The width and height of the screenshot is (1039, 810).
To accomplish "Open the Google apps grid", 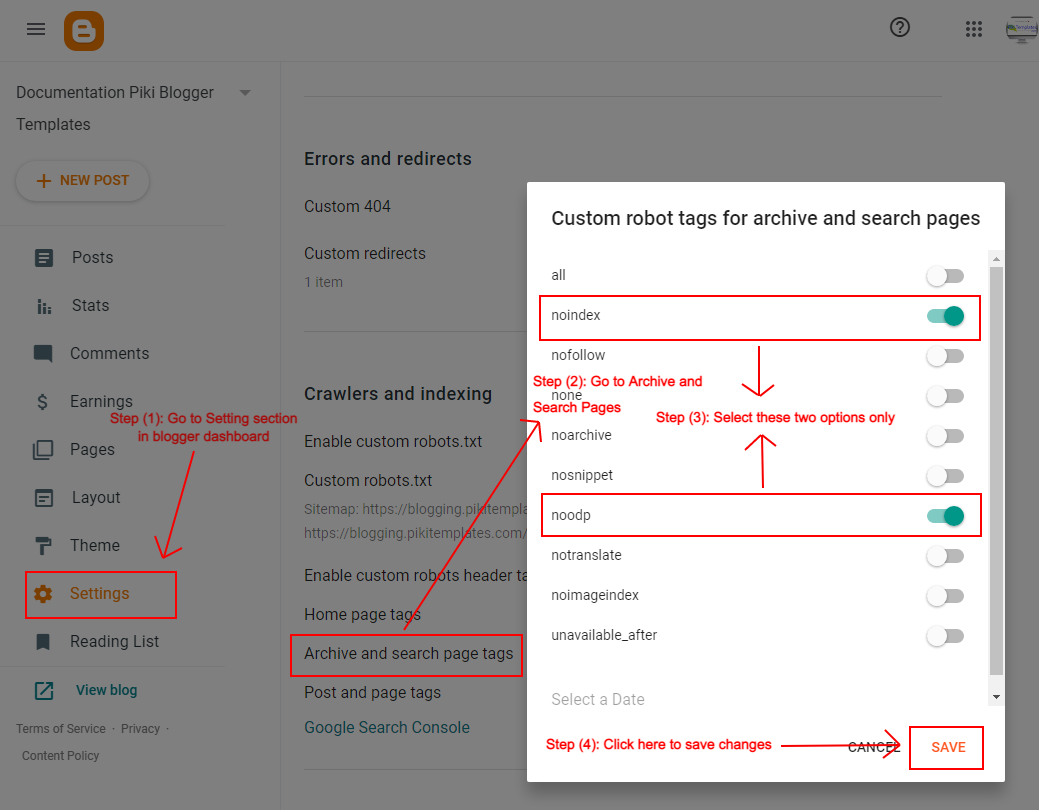I will pyautogui.click(x=973, y=29).
